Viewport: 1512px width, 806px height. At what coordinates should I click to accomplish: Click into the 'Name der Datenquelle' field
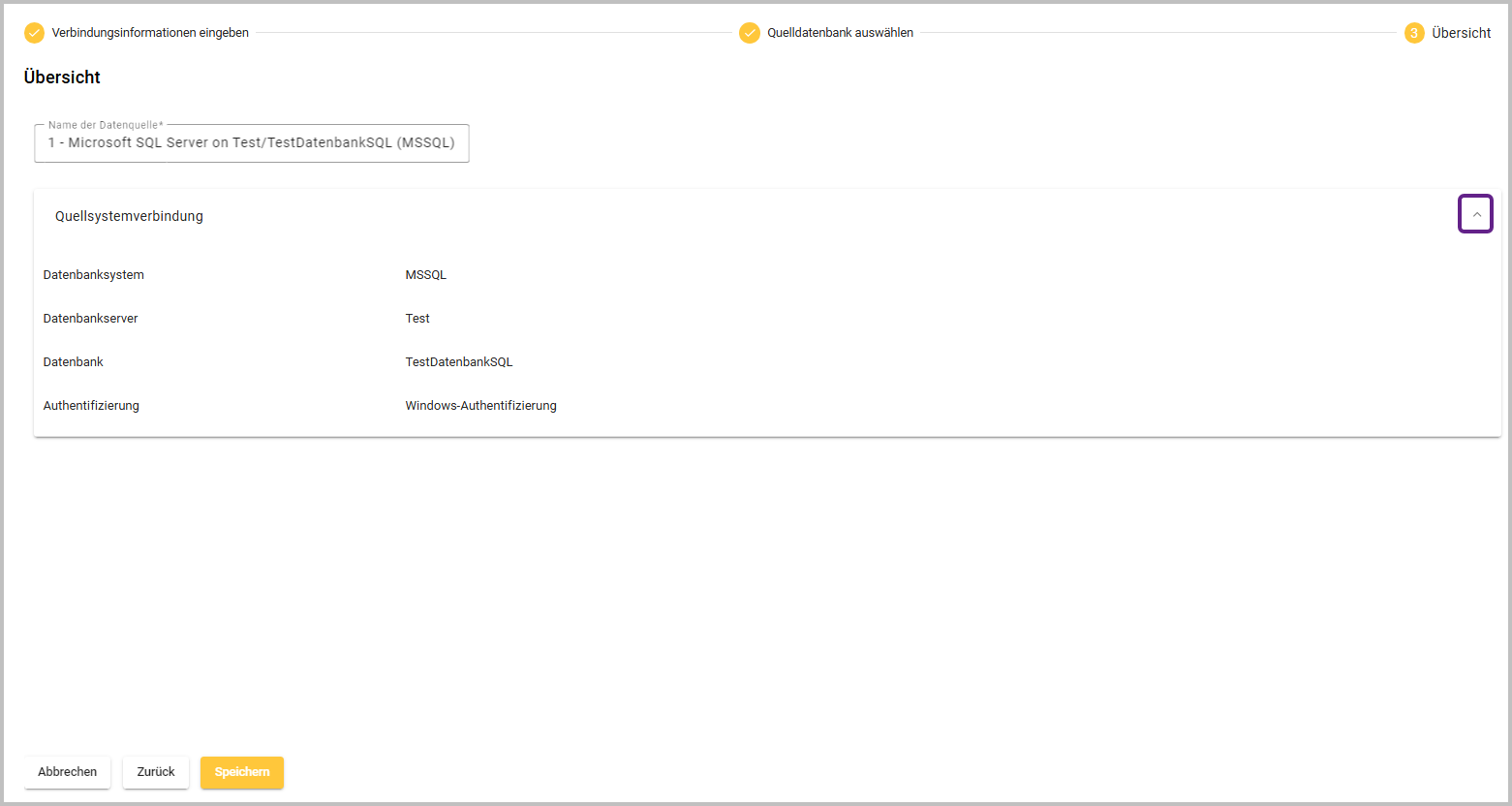[x=251, y=142]
